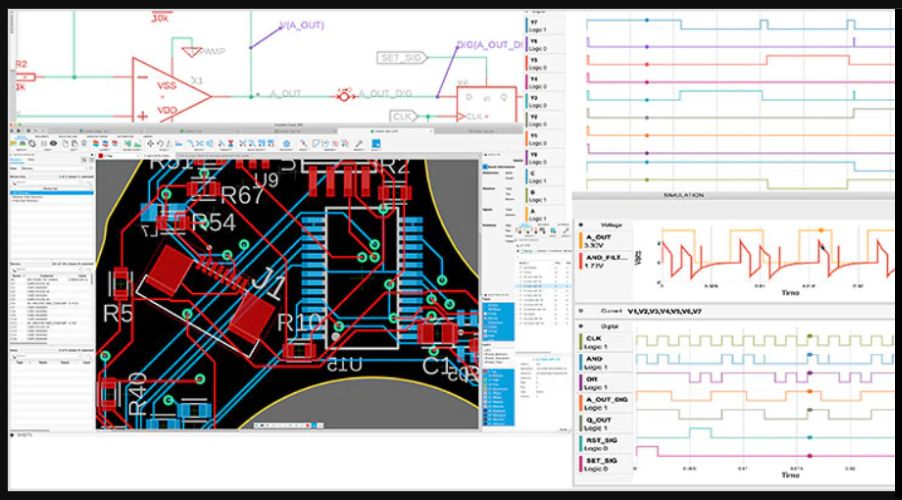The image size is (902, 500).
Task: Collapse the Digital waveform section
Action: [580, 326]
